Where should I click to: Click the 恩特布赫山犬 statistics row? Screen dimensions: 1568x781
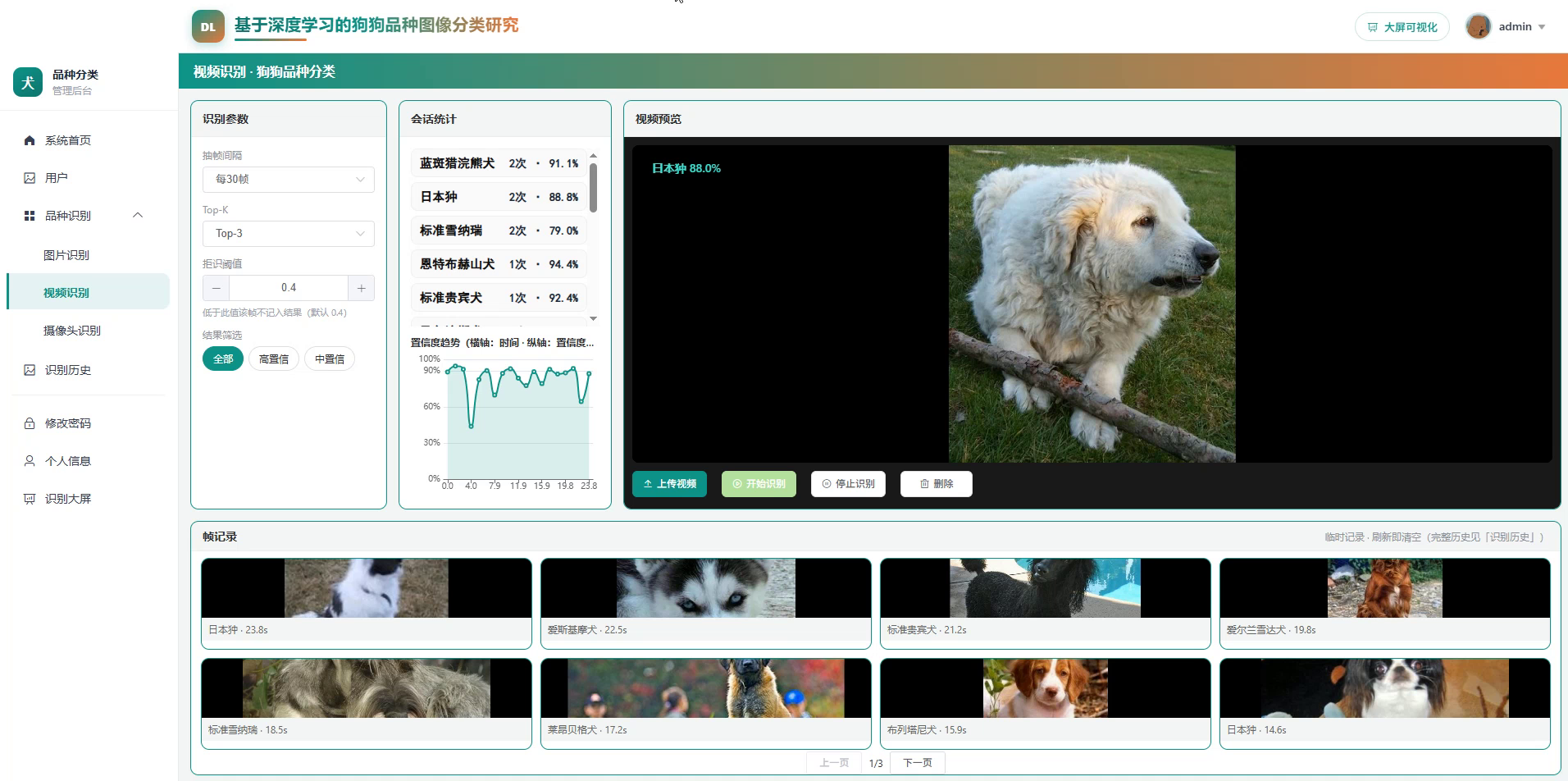[x=499, y=264]
